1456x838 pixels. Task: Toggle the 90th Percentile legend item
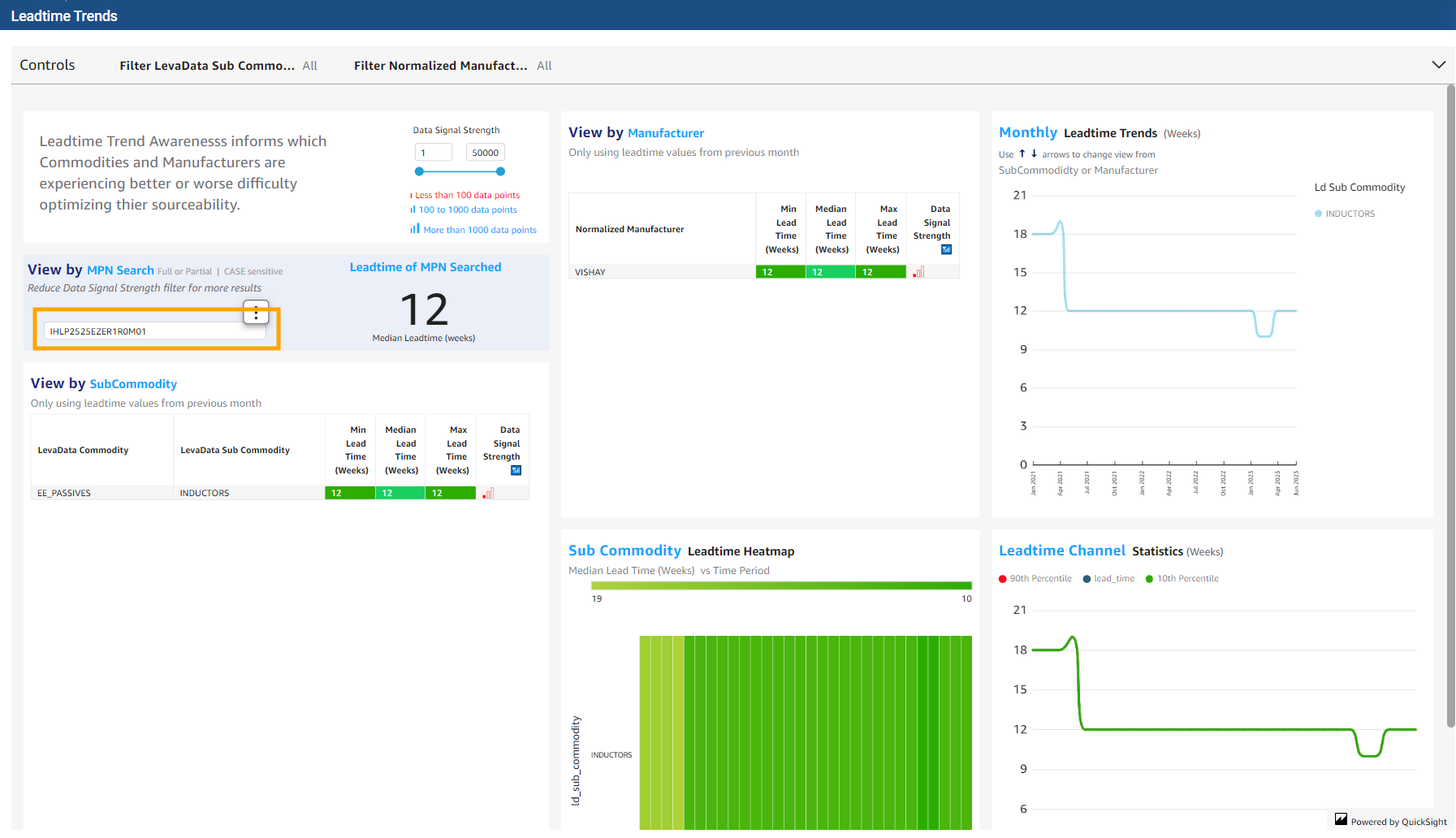pyautogui.click(x=1039, y=579)
